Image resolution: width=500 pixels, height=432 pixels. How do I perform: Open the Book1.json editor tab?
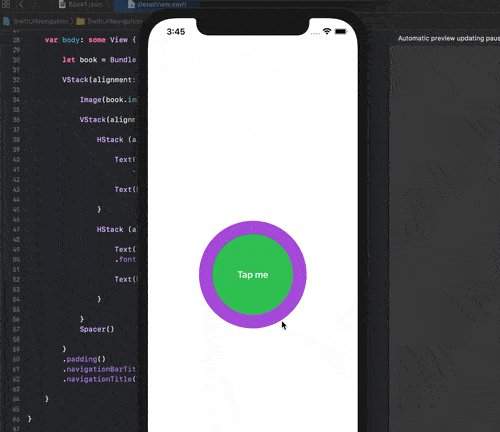click(x=81, y=4)
